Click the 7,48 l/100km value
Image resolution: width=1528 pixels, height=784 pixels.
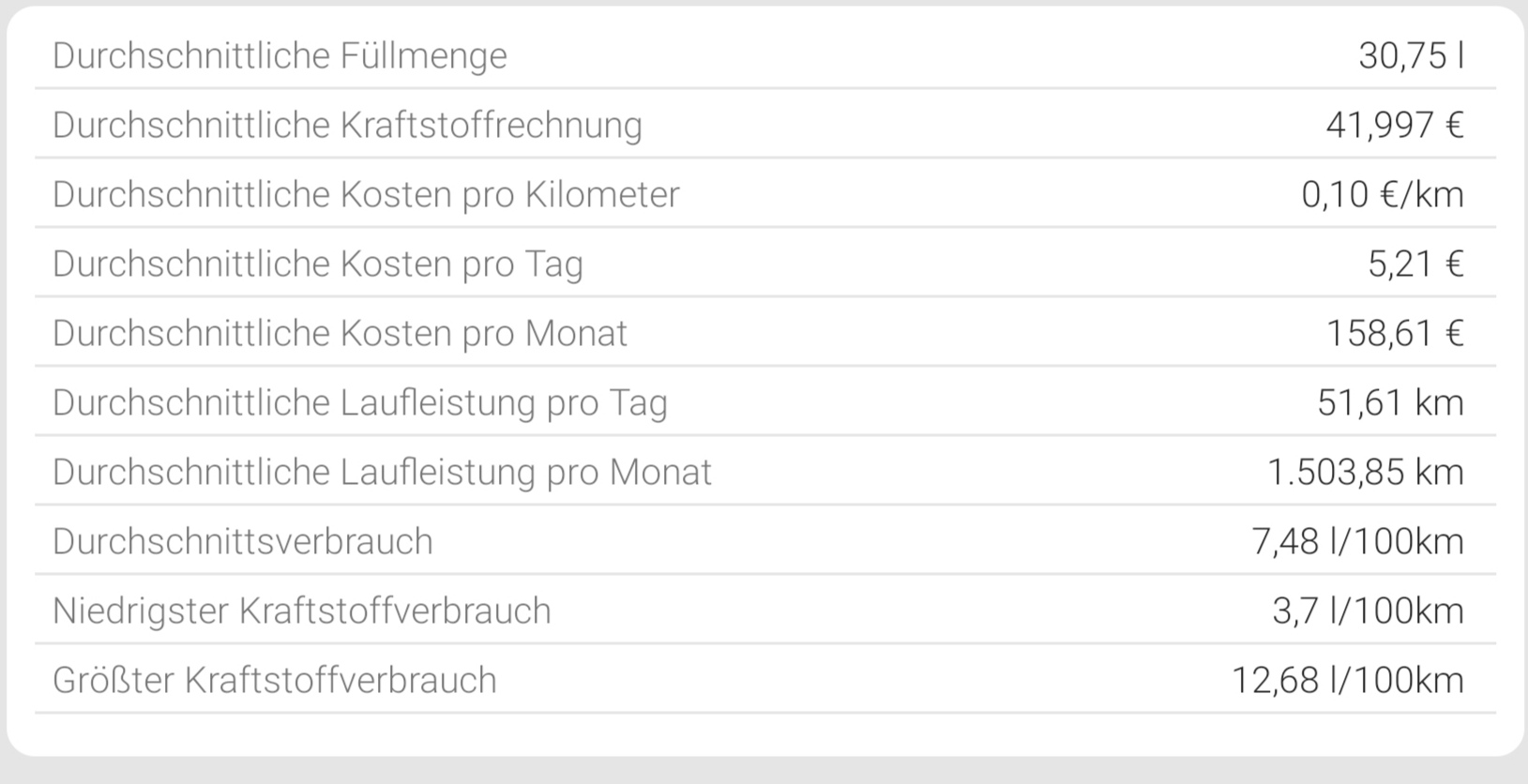[x=1357, y=541]
